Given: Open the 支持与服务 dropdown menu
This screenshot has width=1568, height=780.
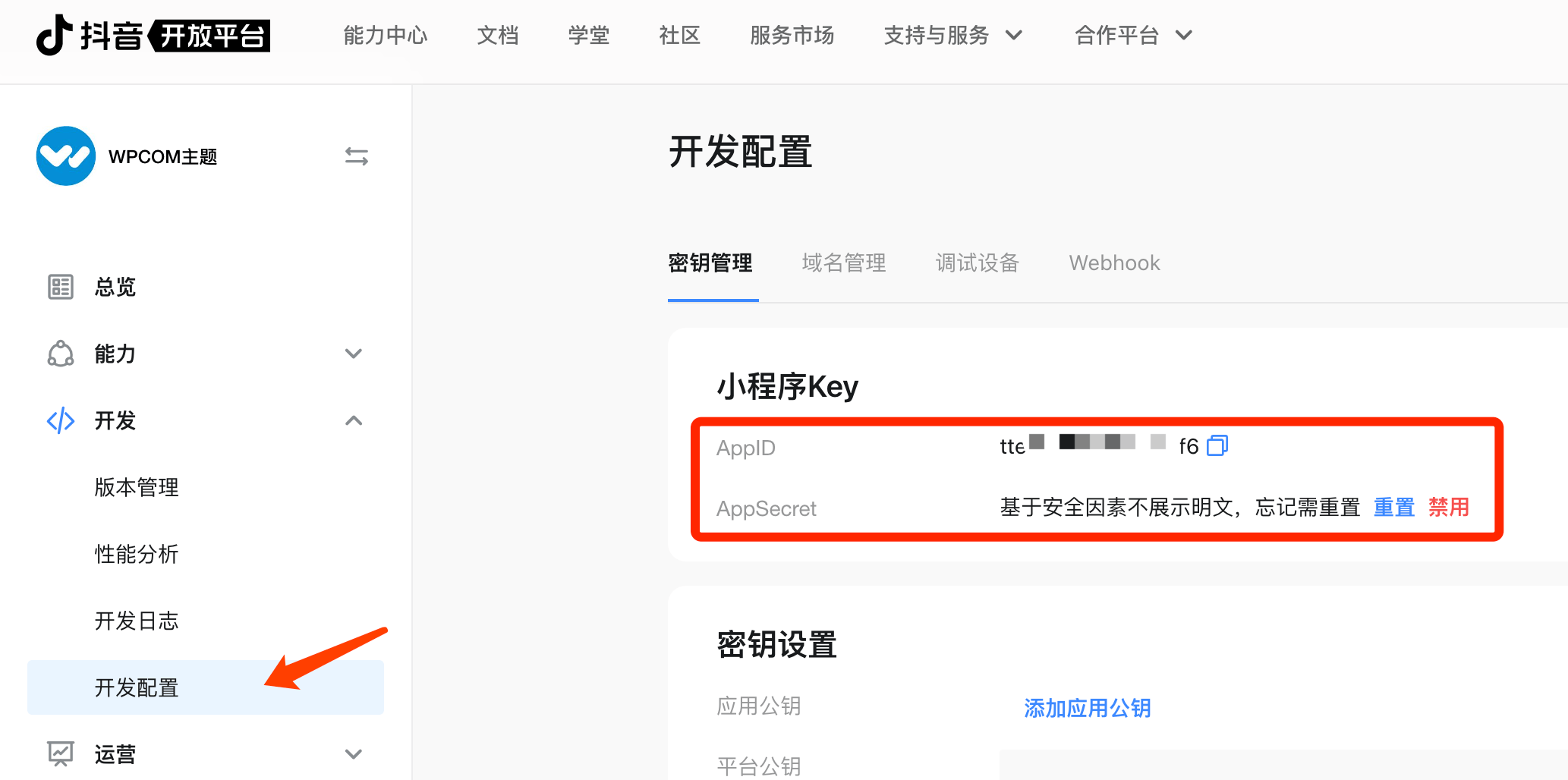Looking at the screenshot, I should tap(953, 35).
